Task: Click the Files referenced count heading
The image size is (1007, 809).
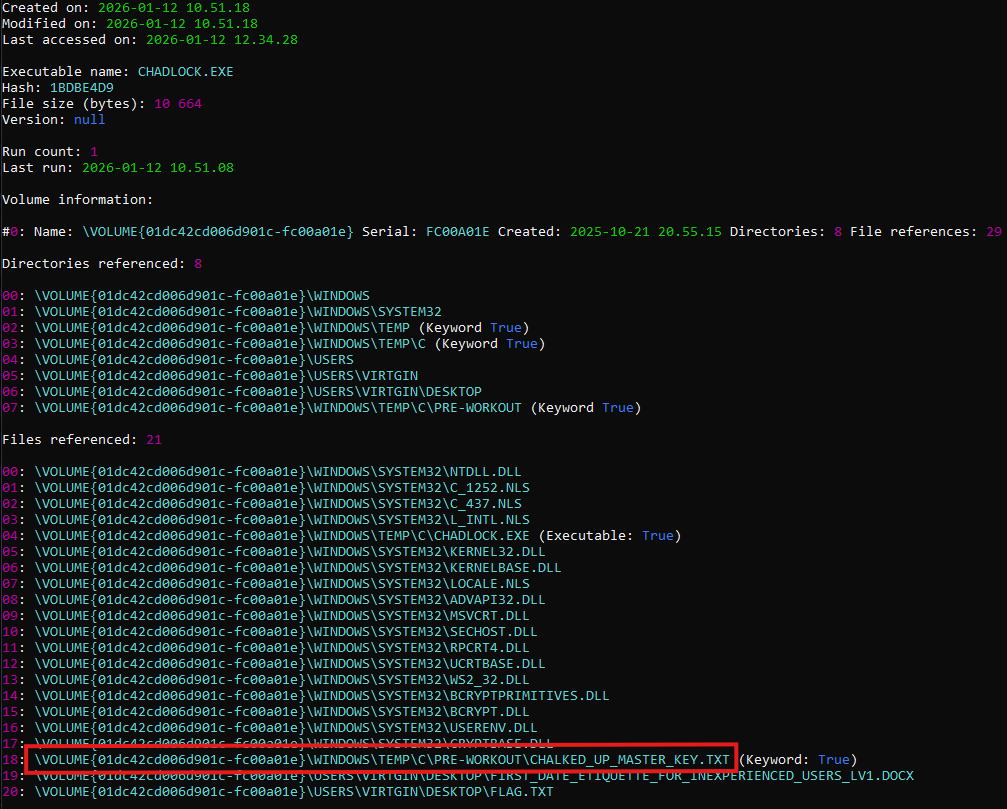Action: pyautogui.click(x=82, y=439)
